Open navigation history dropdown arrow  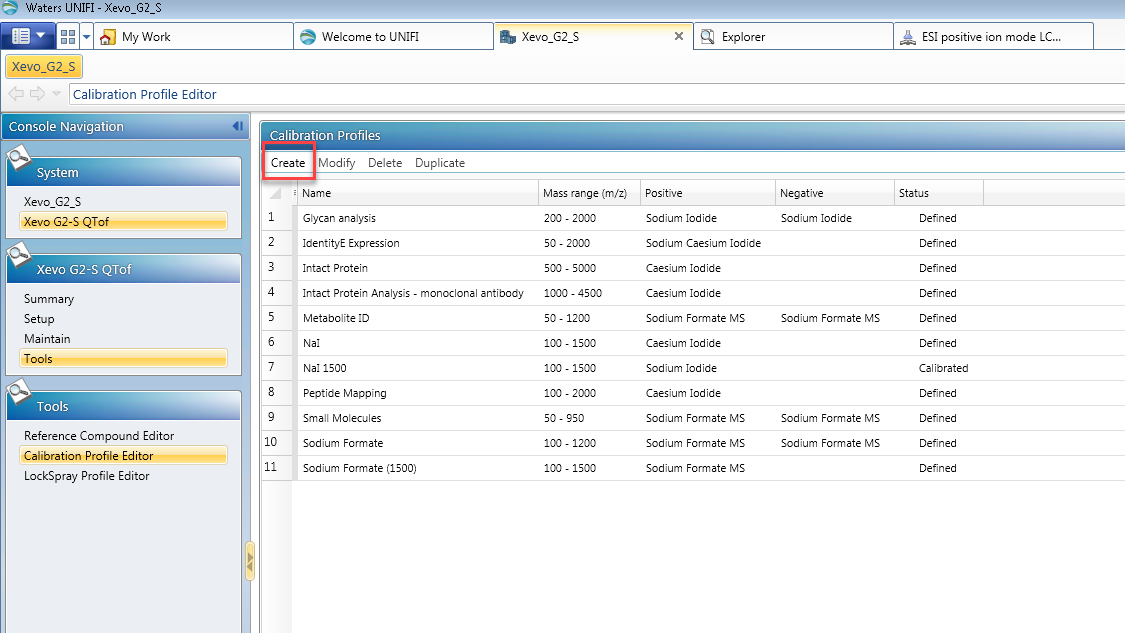tap(57, 94)
